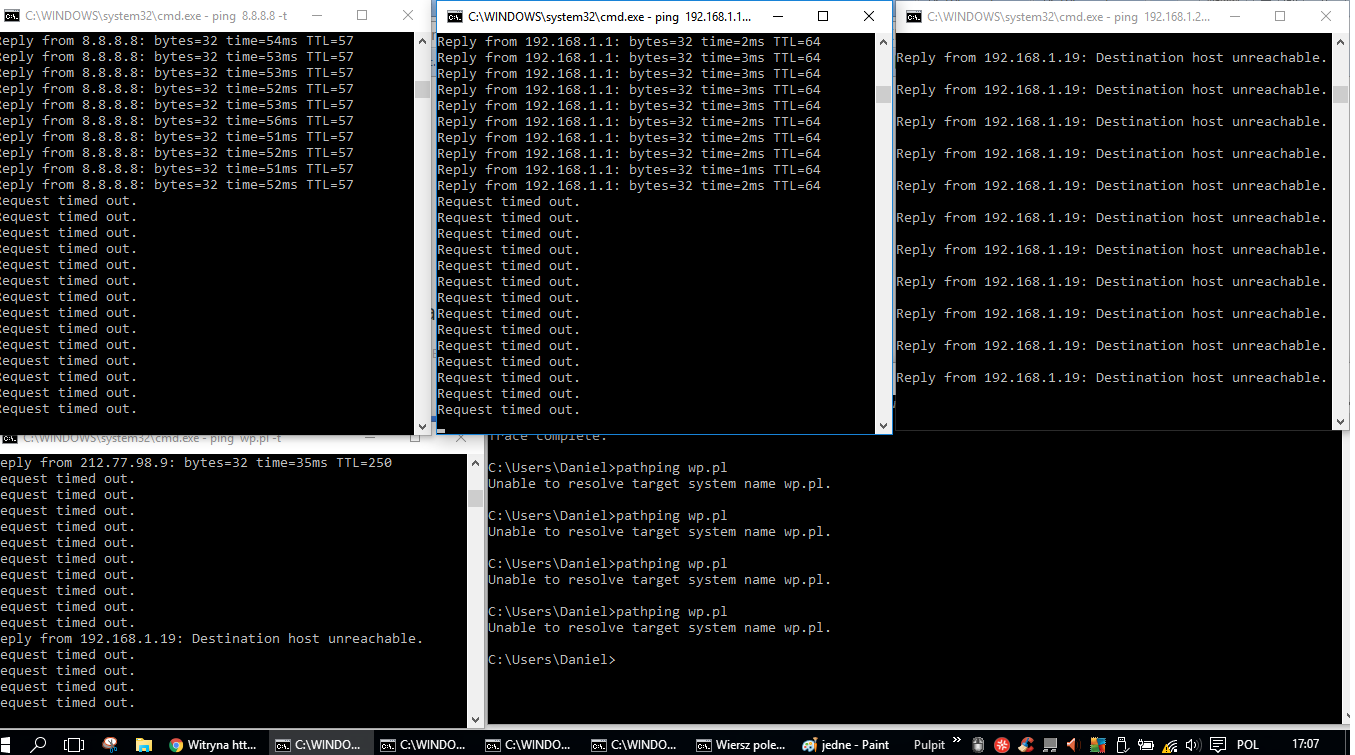Screen dimensions: 1355x755
Task: Open system menu icon of ping 192.168.1.1 window
Action: tap(455, 16)
